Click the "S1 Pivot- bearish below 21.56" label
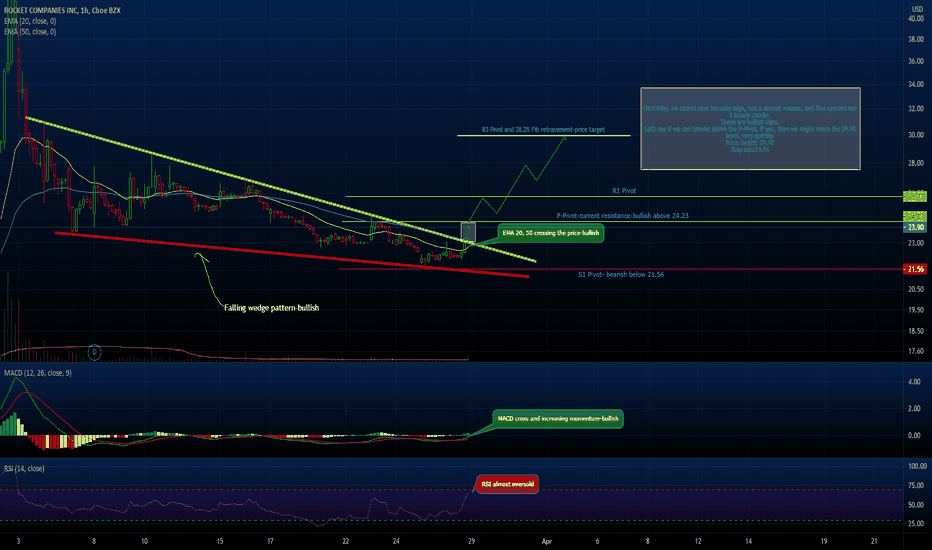The image size is (932, 550). [x=621, y=275]
